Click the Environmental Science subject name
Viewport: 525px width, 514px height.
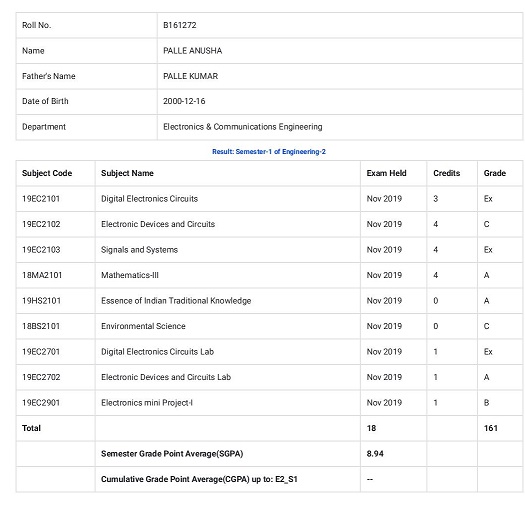pyautogui.click(x=143, y=326)
